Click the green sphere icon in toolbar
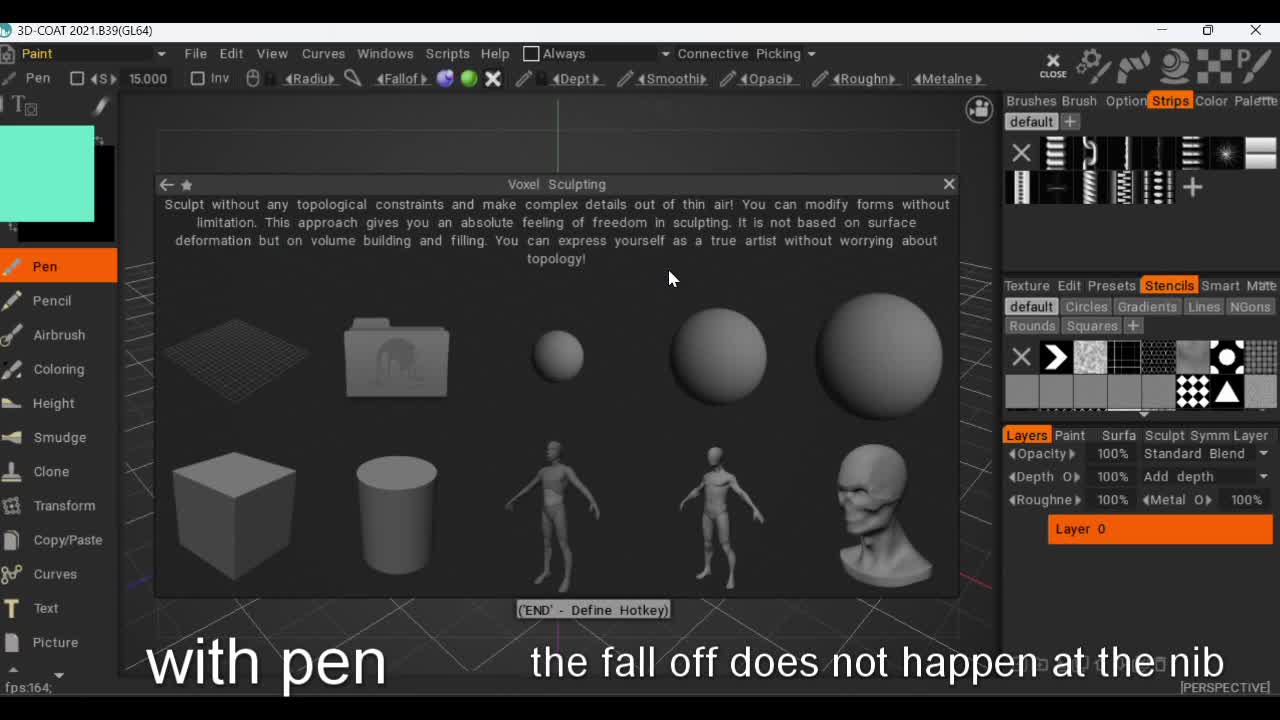This screenshot has width=1280, height=720. (469, 78)
